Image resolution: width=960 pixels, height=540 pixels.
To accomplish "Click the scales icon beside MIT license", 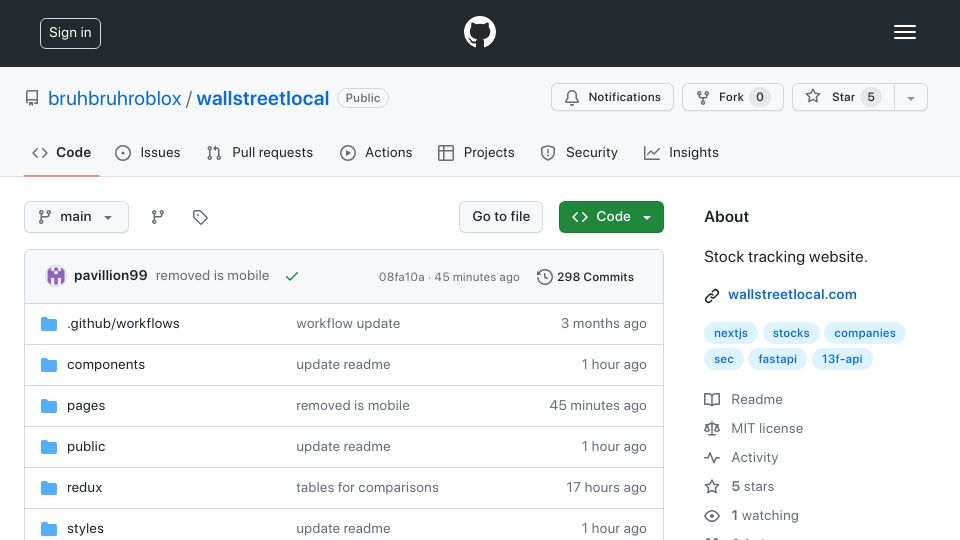I will (x=712, y=429).
